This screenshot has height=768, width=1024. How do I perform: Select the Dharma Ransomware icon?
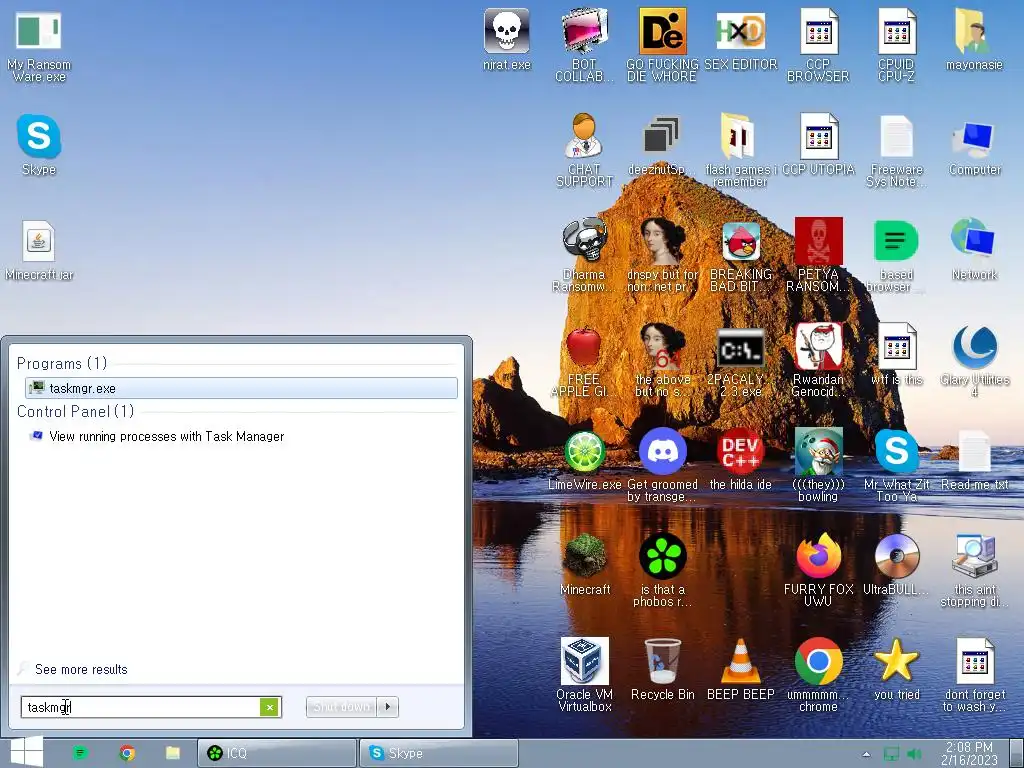[x=584, y=255]
